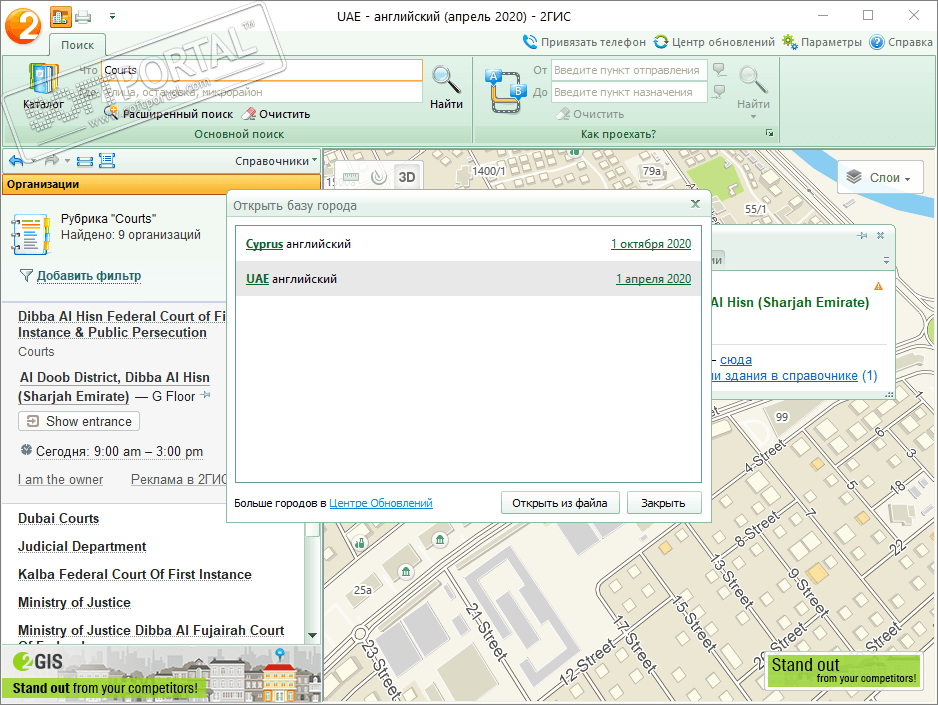Select the Поиск ribbon tab

click(77, 45)
